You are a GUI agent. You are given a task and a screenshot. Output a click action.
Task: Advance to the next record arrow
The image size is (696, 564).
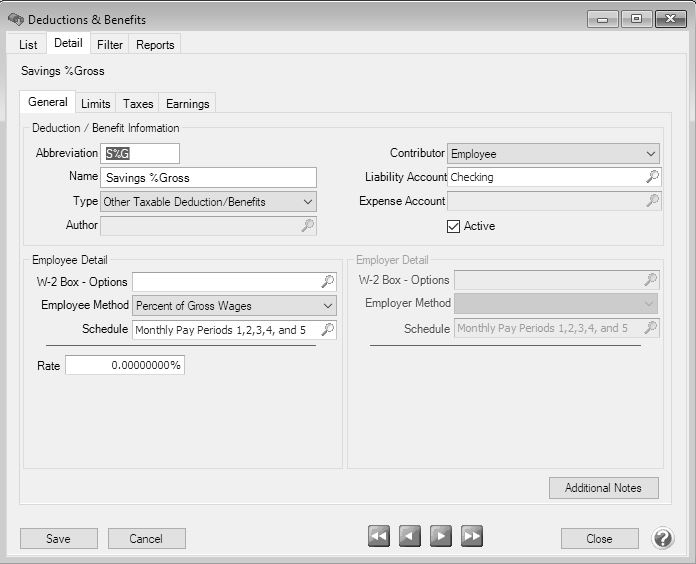coord(441,538)
